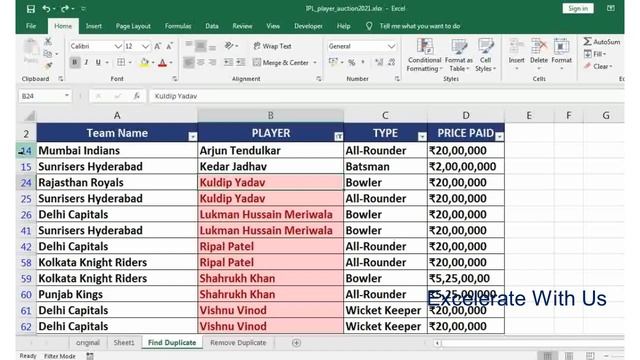
Task: Open the Remove Duplicate sheet tab
Action: point(238,343)
